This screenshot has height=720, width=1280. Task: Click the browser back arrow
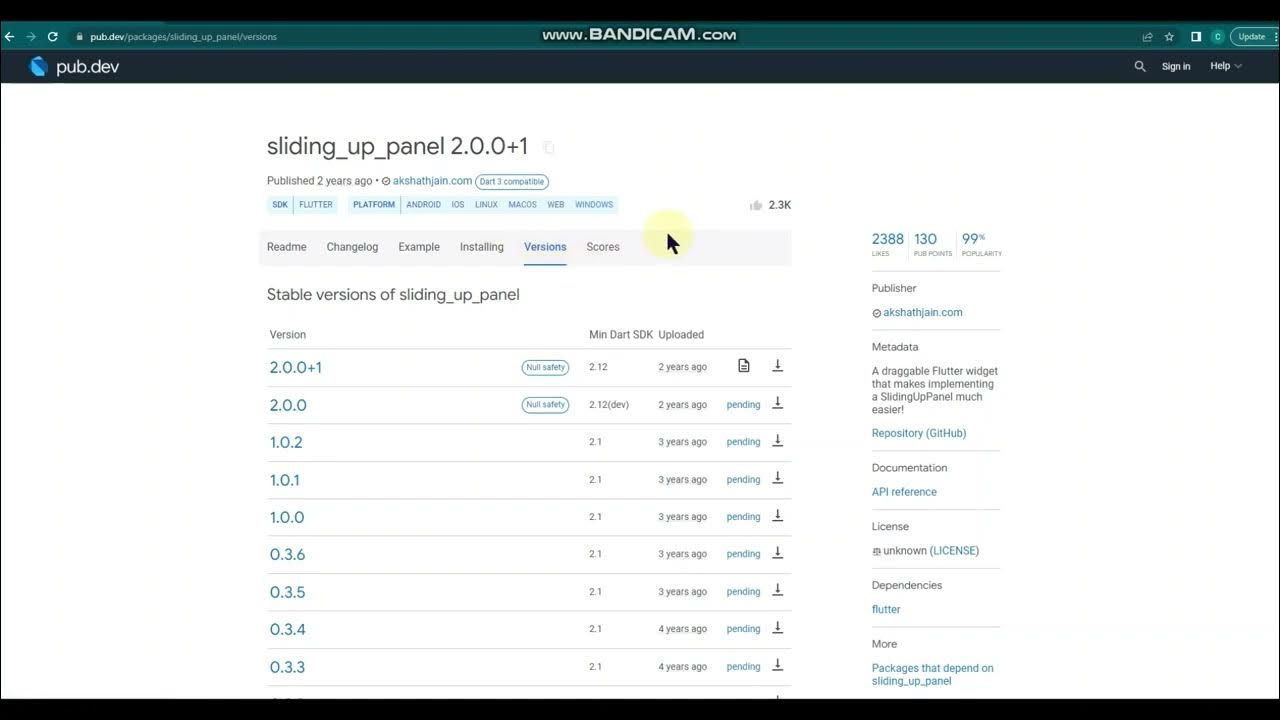(10, 36)
